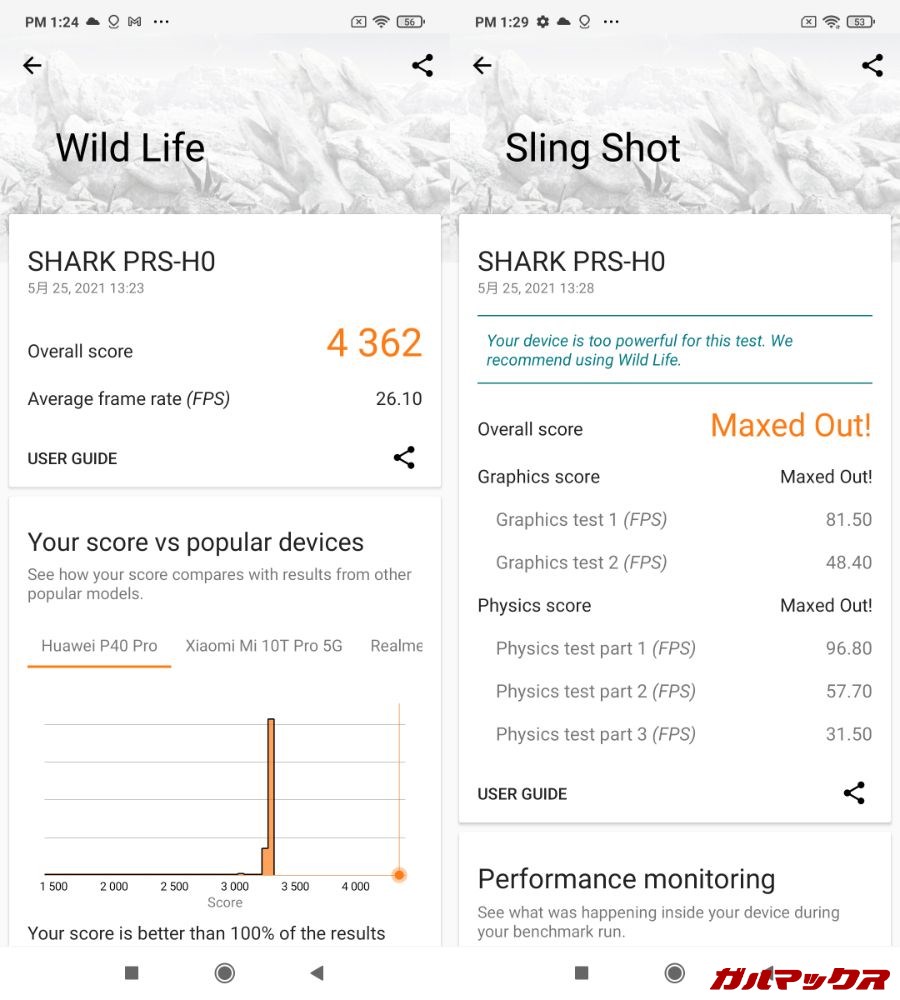The image size is (900, 1000).
Task: Open USER GUIDE in Wild Life card
Action: tap(72, 459)
